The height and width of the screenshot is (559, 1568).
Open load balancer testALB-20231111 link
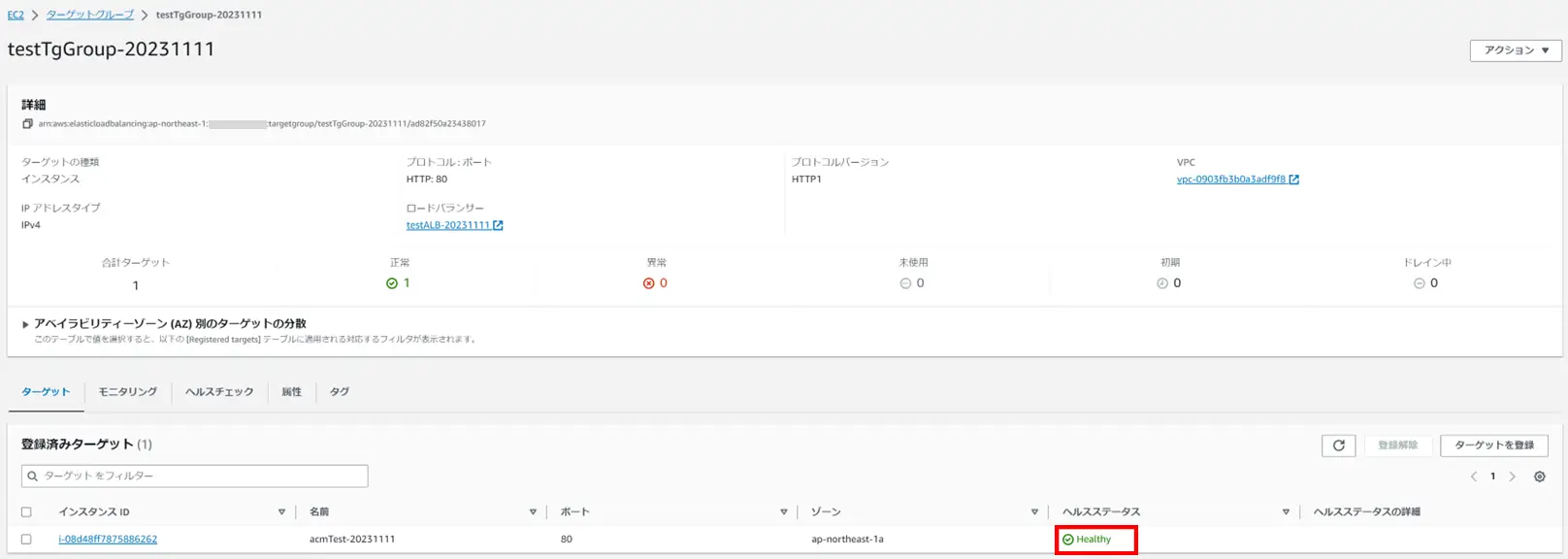pyautogui.click(x=448, y=225)
